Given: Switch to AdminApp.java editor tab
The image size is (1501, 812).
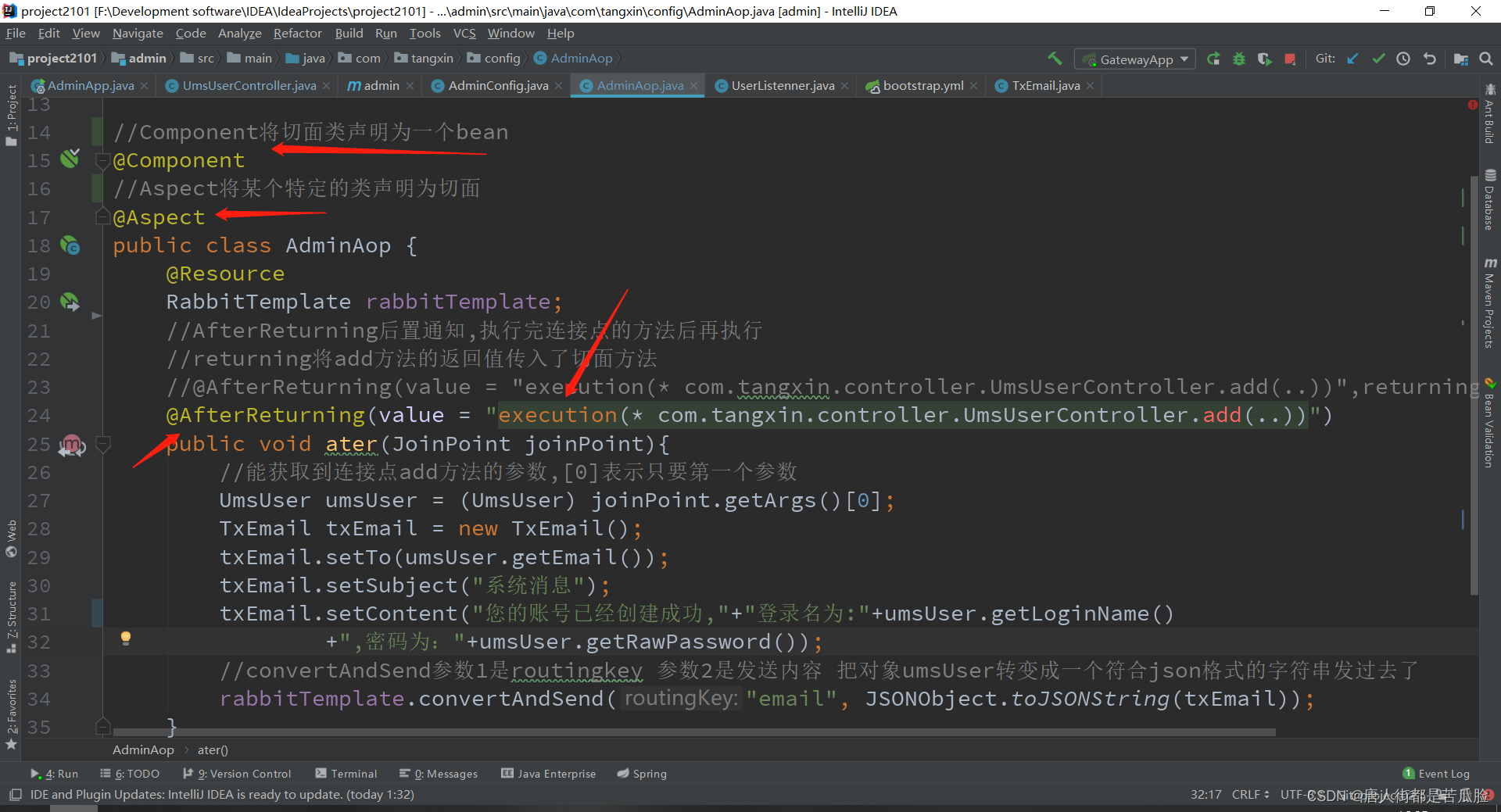Looking at the screenshot, I should point(91,86).
